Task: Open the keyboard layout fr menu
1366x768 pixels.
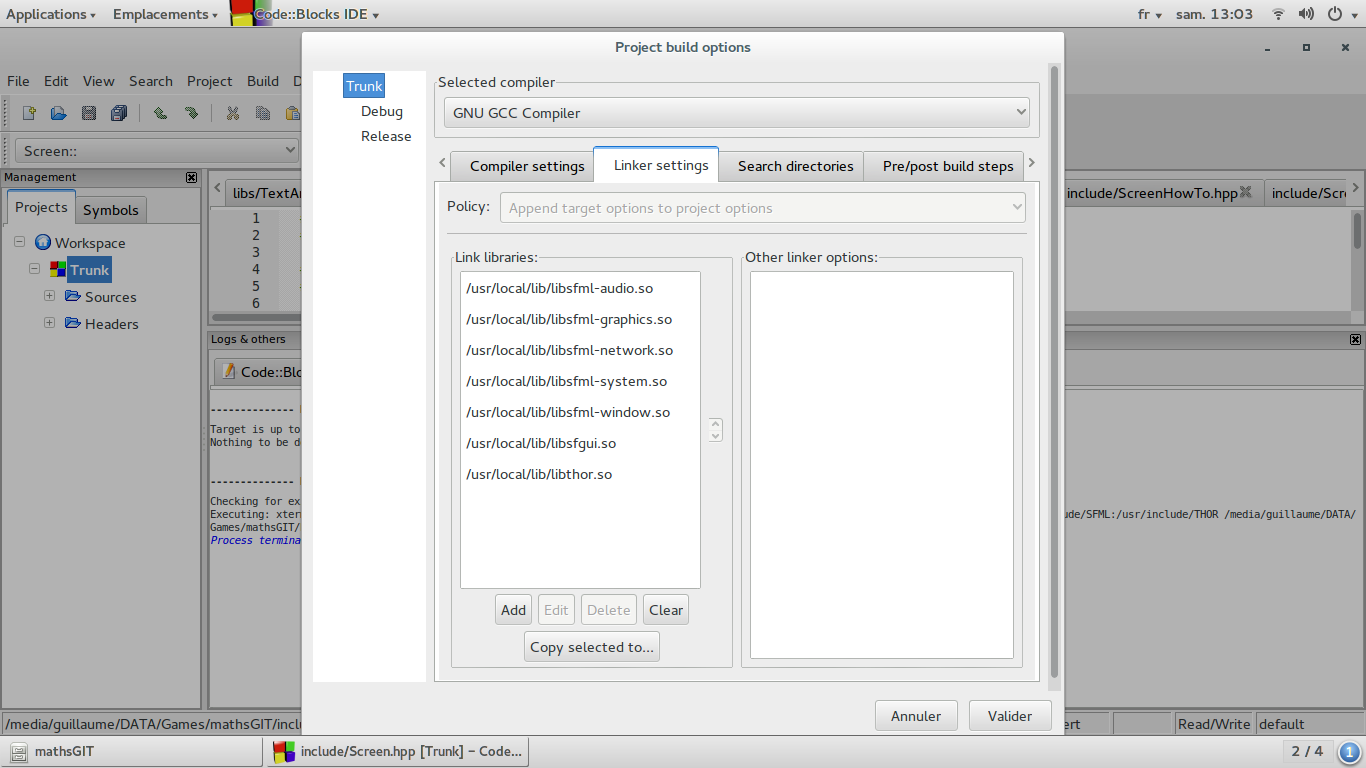Action: click(x=1150, y=14)
